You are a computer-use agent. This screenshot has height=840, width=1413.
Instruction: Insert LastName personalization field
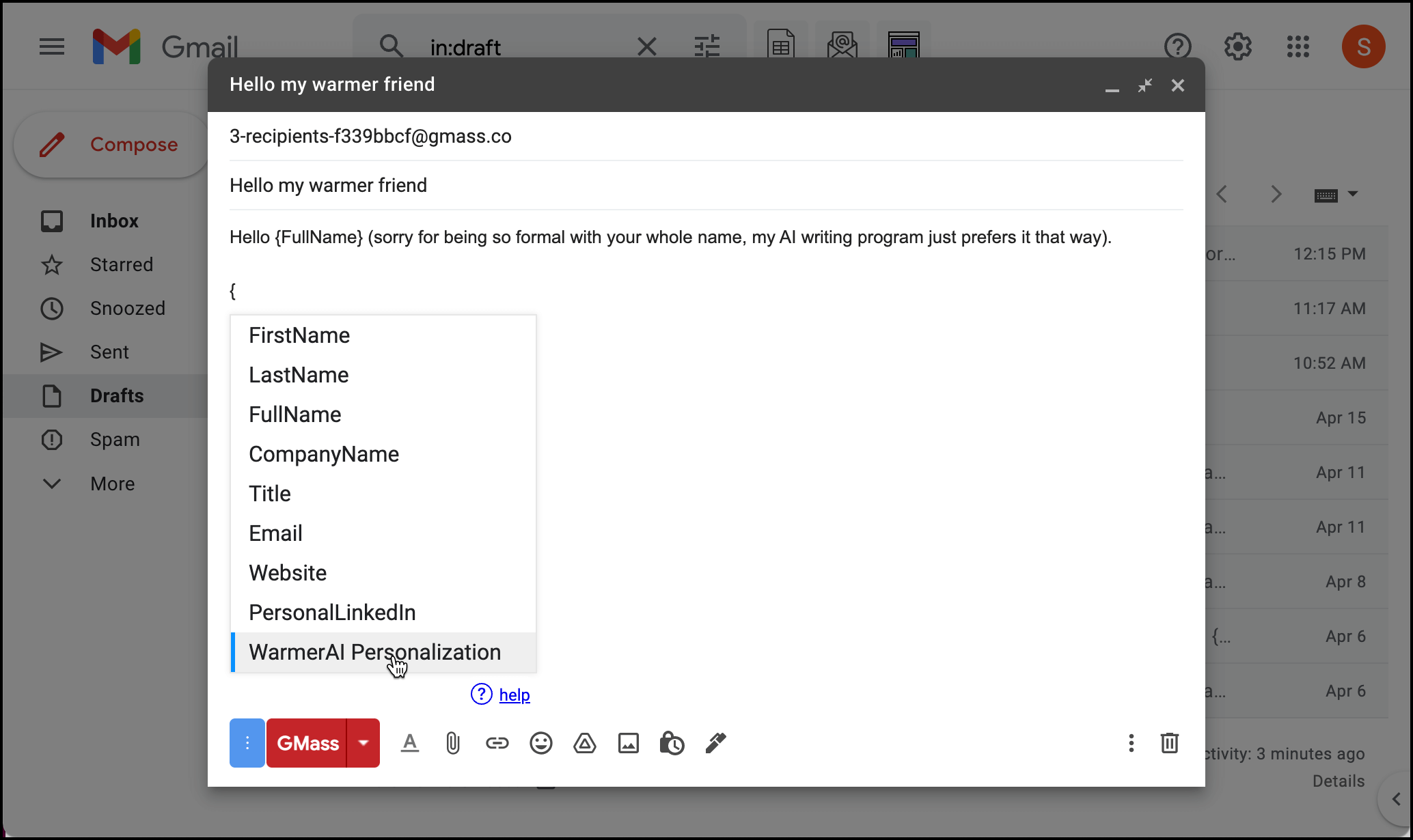pyautogui.click(x=383, y=375)
